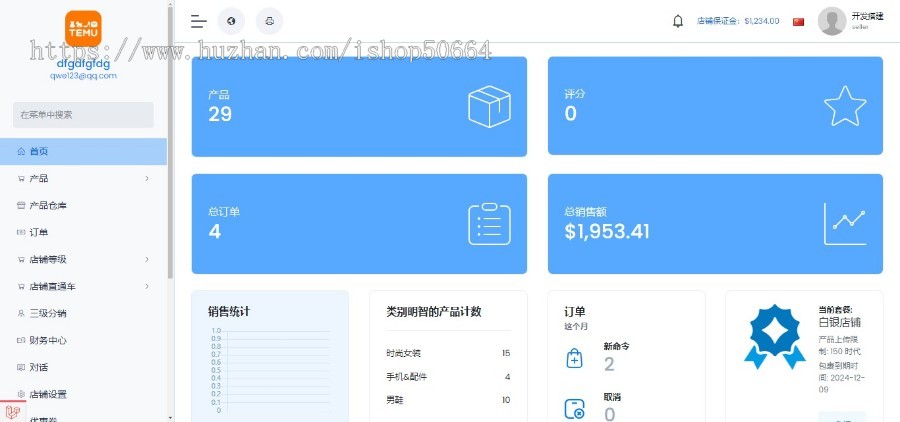Open 对话 in sidebar

[83, 367]
